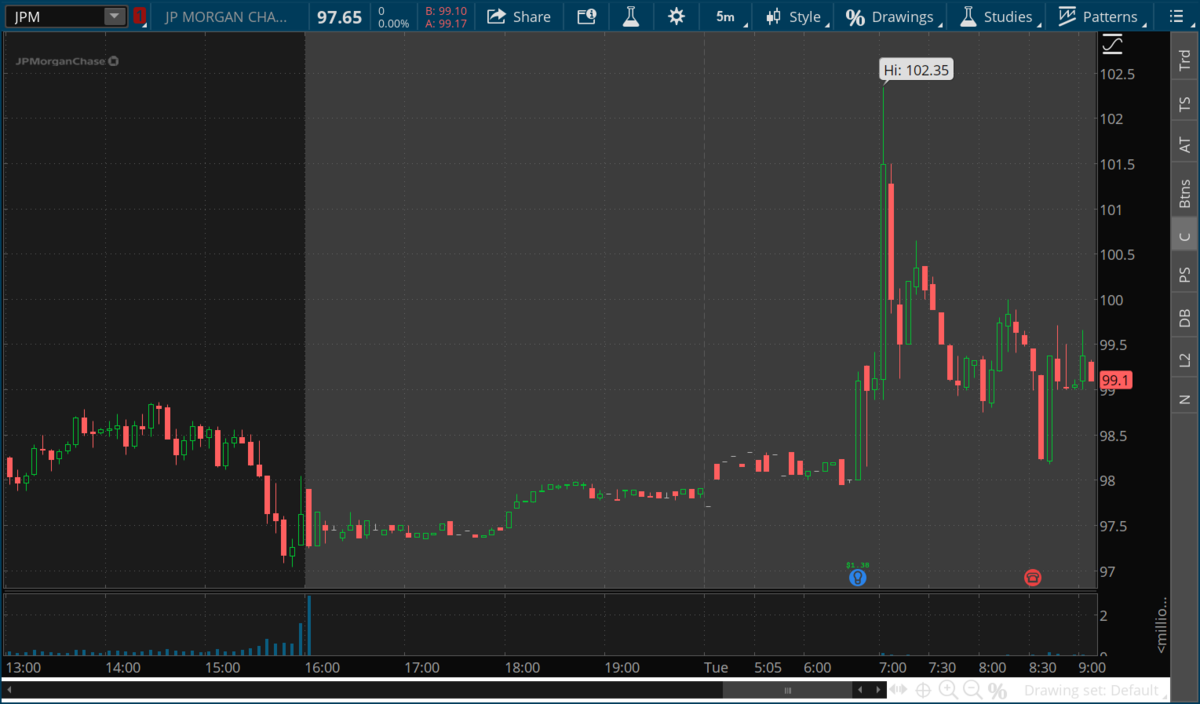Click the zoom out magnifier icon
Image resolution: width=1200 pixels, height=704 pixels.
pos(972,690)
